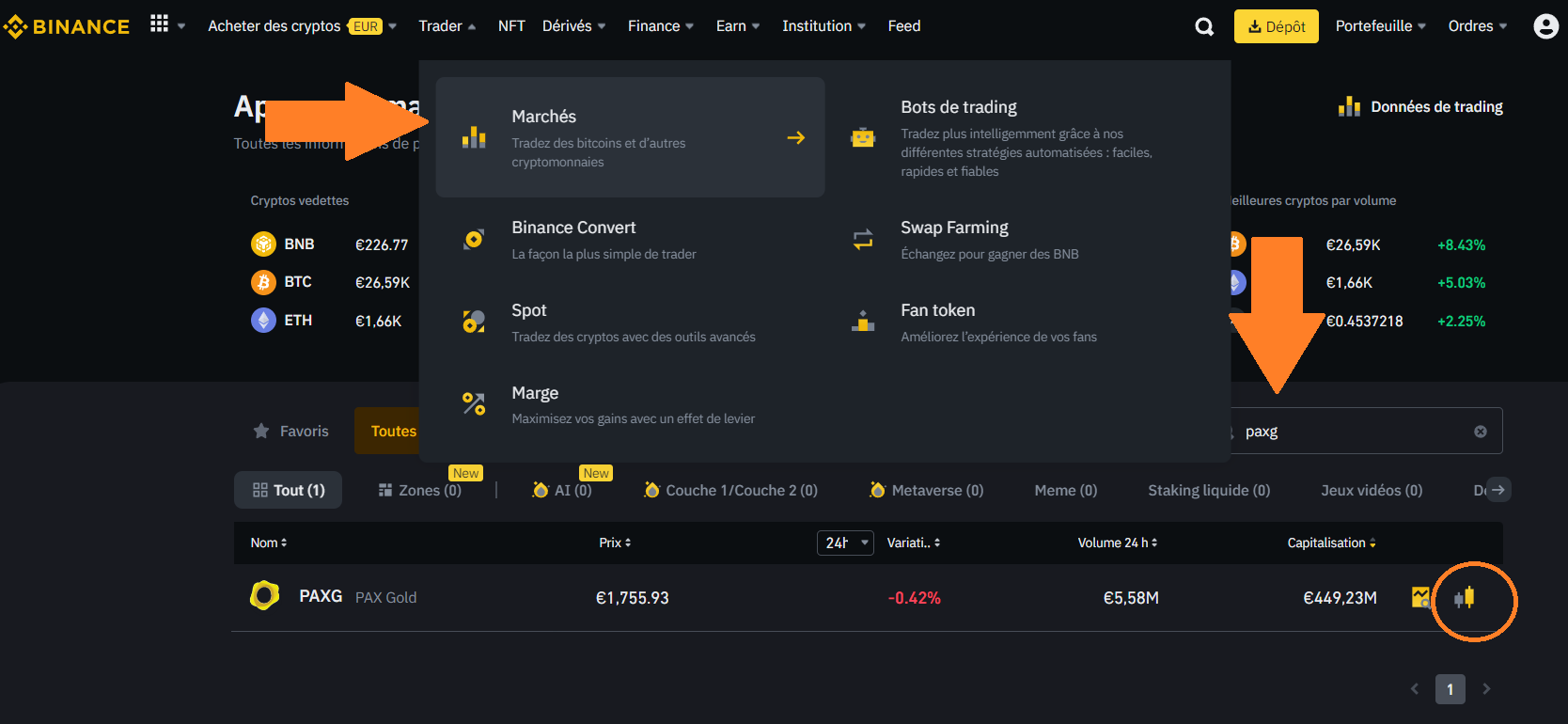The height and width of the screenshot is (724, 1568).
Task: Select the Zones (0) category
Action: pyautogui.click(x=419, y=490)
